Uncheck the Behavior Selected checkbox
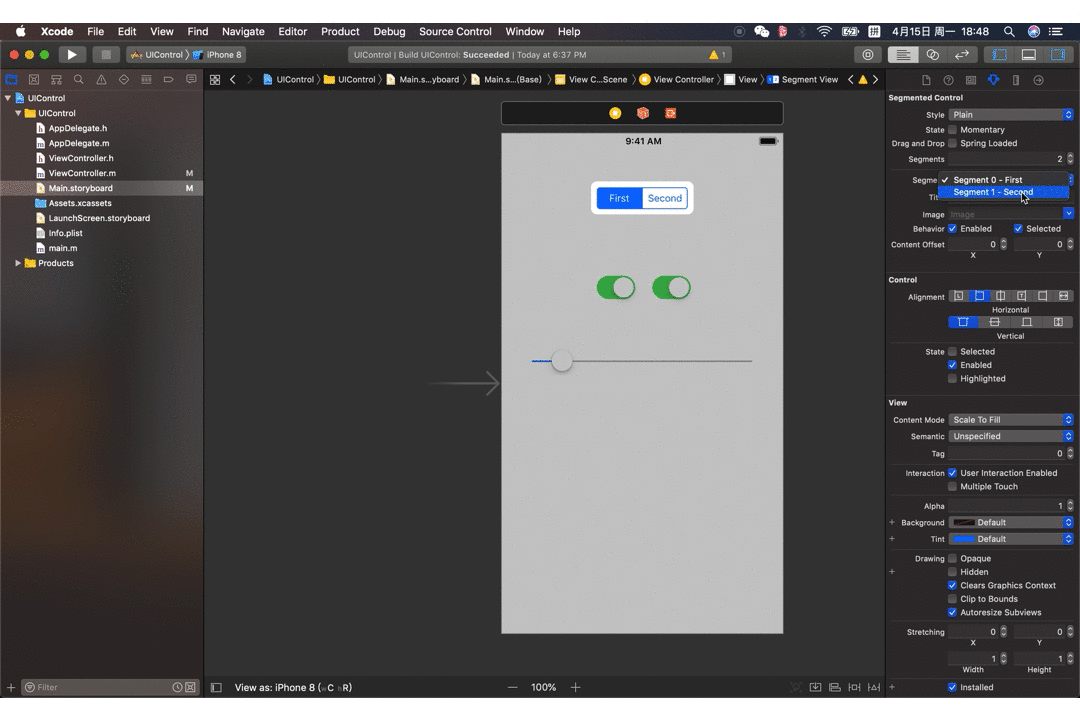Viewport: 1080px width, 720px height. 1018,229
